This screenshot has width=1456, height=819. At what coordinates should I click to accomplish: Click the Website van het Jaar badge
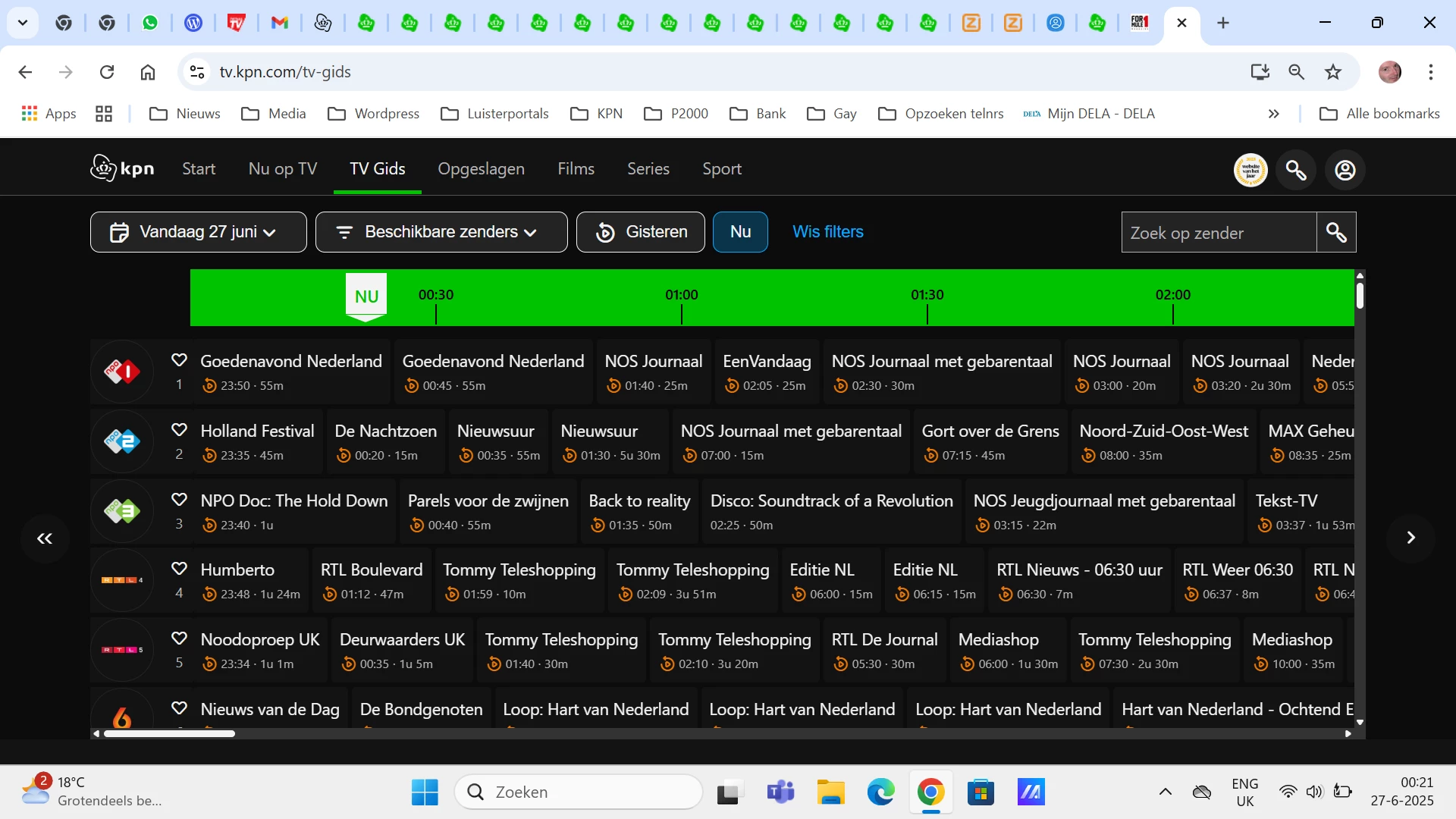(x=1250, y=170)
